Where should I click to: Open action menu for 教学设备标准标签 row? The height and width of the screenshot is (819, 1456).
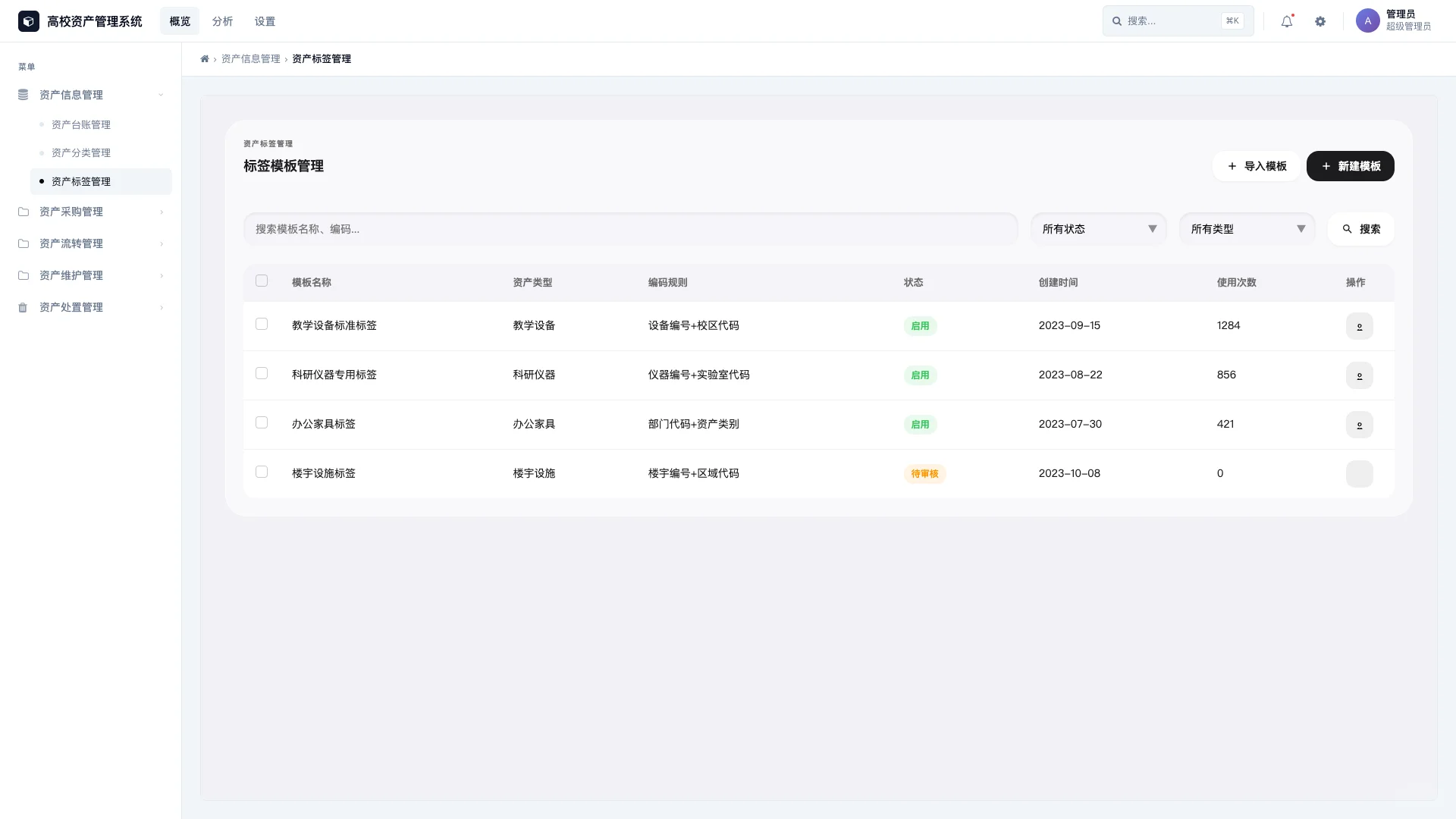pyautogui.click(x=1359, y=326)
